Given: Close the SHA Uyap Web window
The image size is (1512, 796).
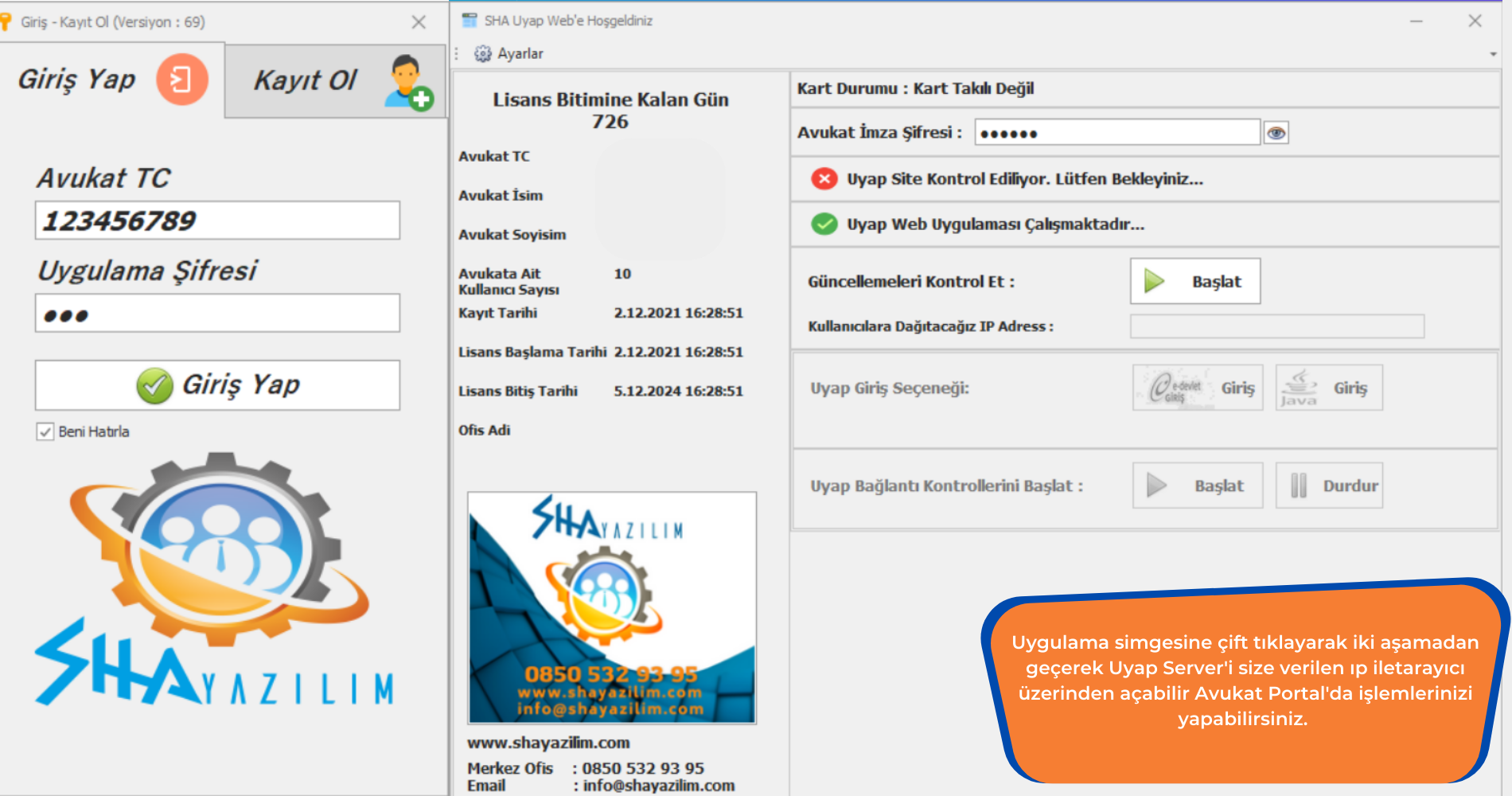Looking at the screenshot, I should click(1475, 21).
